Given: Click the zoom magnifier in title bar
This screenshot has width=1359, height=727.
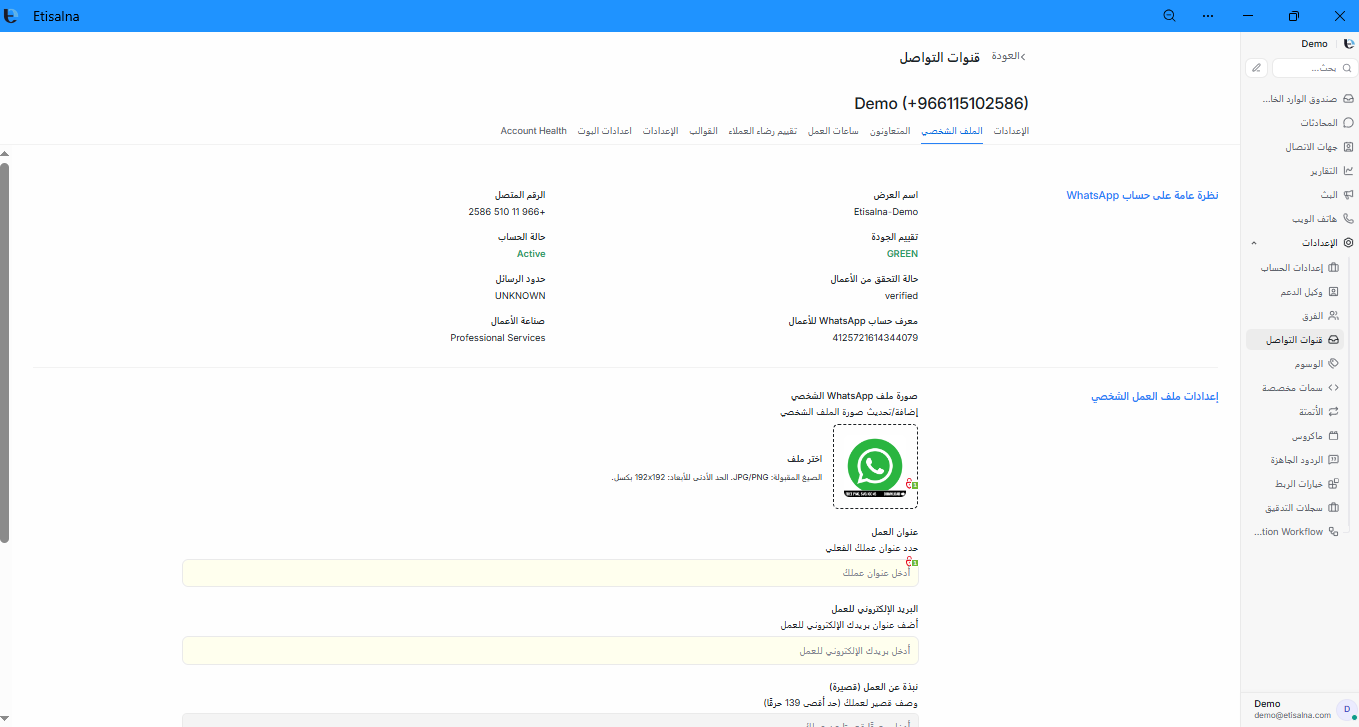Looking at the screenshot, I should 1169,16.
